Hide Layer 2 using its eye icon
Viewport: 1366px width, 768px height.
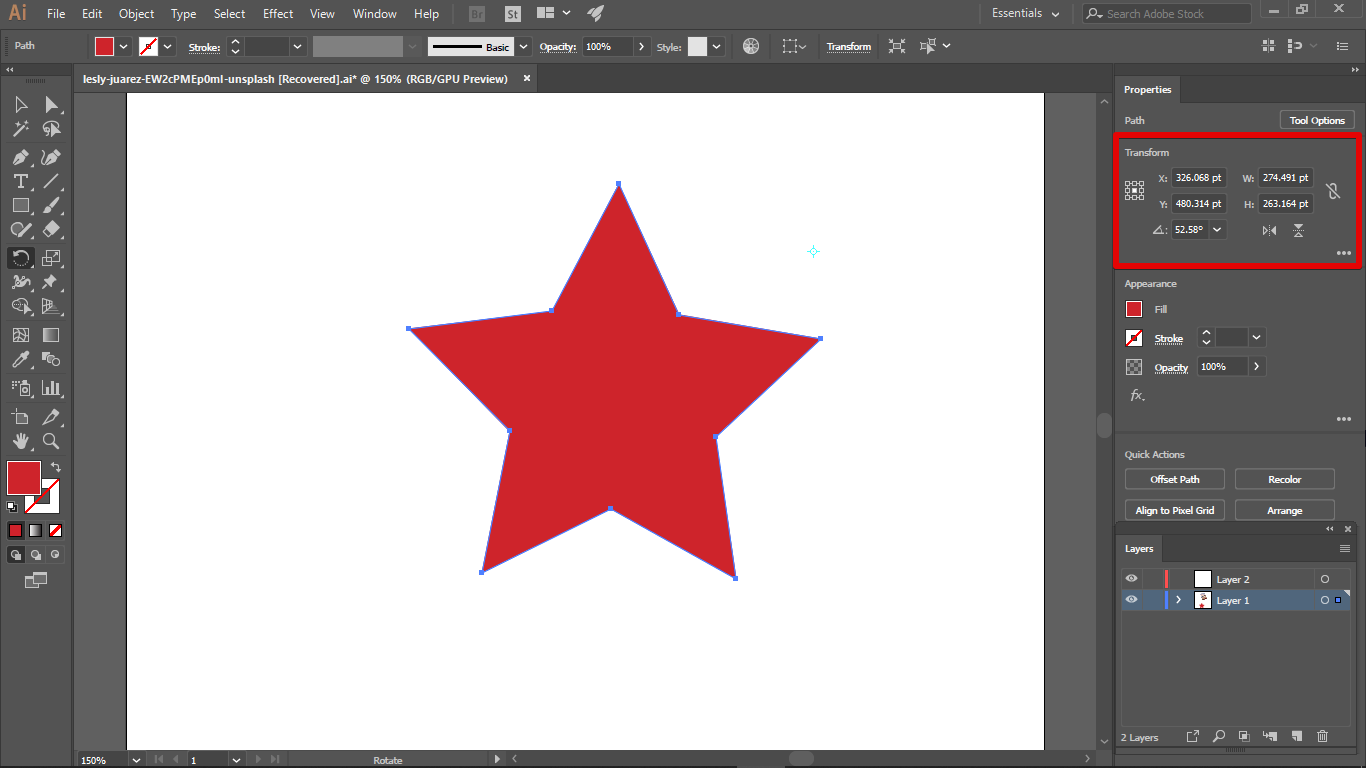[x=1131, y=579]
